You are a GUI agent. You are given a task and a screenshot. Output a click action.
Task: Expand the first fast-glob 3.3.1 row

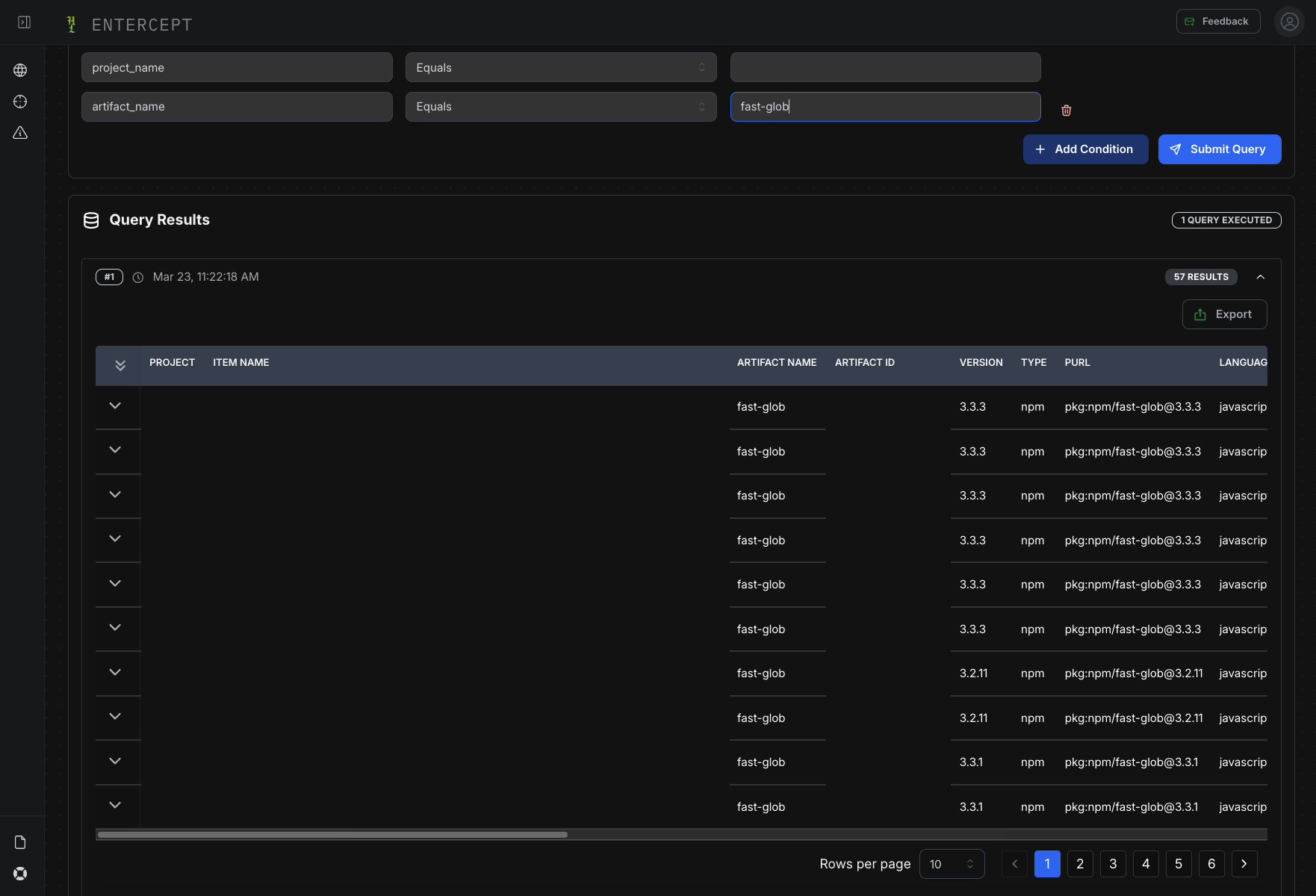[x=115, y=761]
